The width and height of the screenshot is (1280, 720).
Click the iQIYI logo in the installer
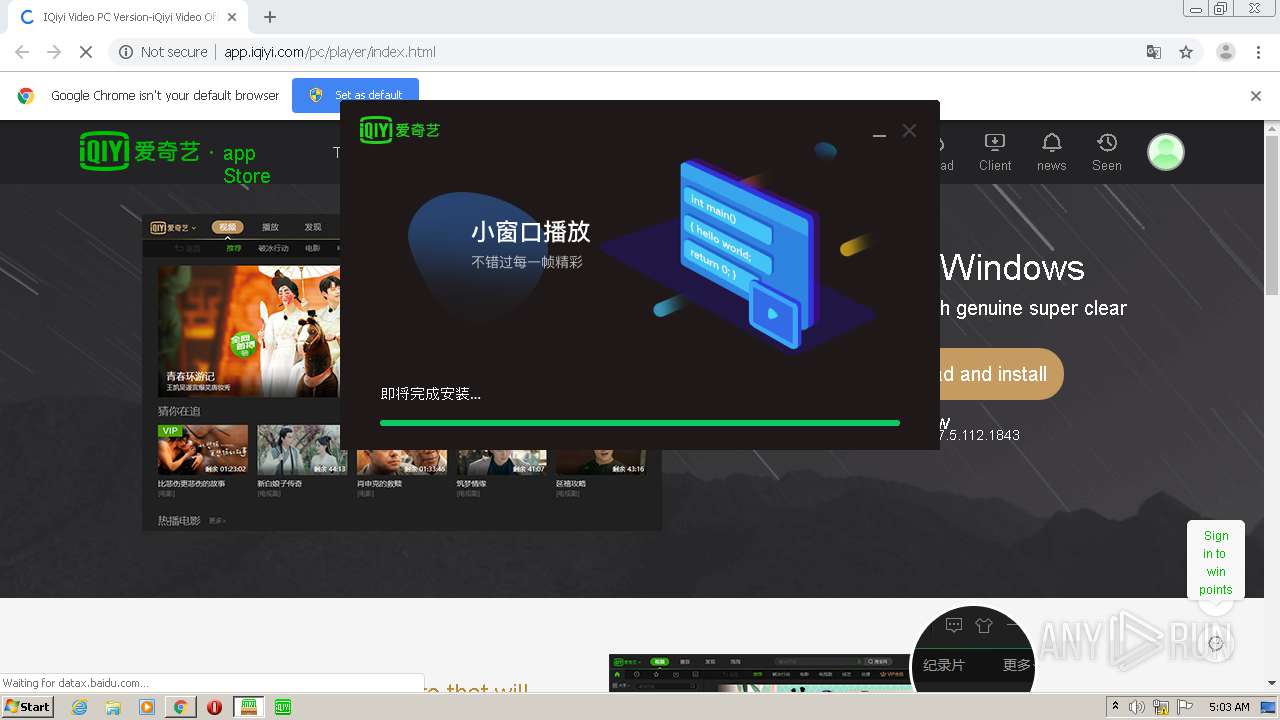point(400,130)
